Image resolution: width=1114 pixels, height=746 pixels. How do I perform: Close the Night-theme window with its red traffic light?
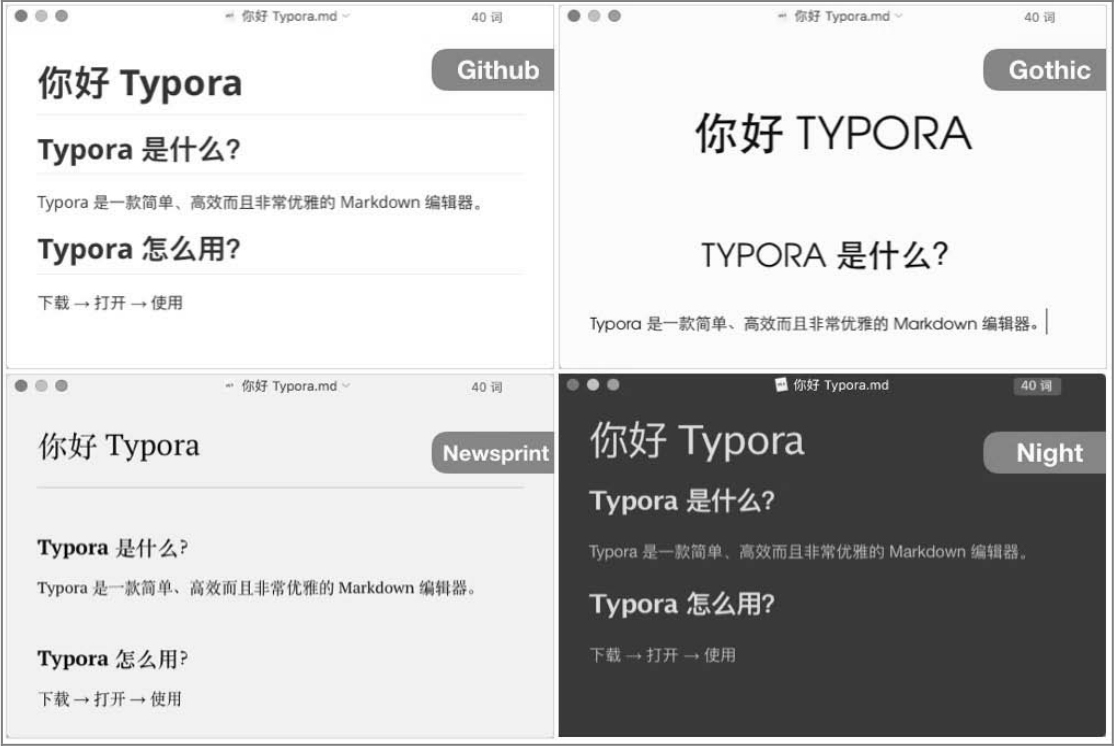point(573,384)
